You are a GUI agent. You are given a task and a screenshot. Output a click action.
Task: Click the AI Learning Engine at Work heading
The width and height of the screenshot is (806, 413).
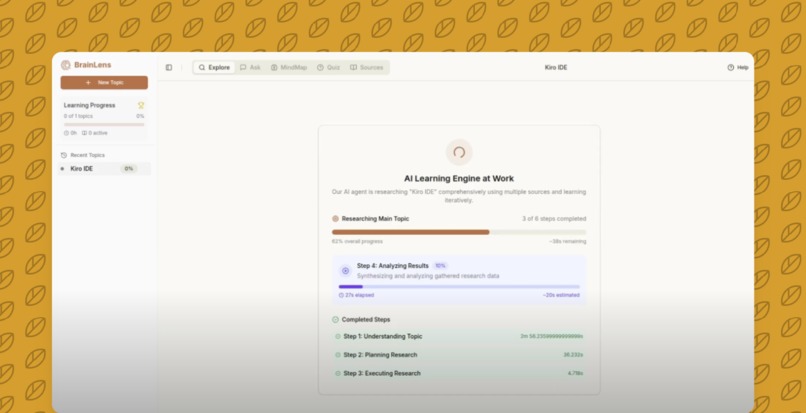pos(459,178)
